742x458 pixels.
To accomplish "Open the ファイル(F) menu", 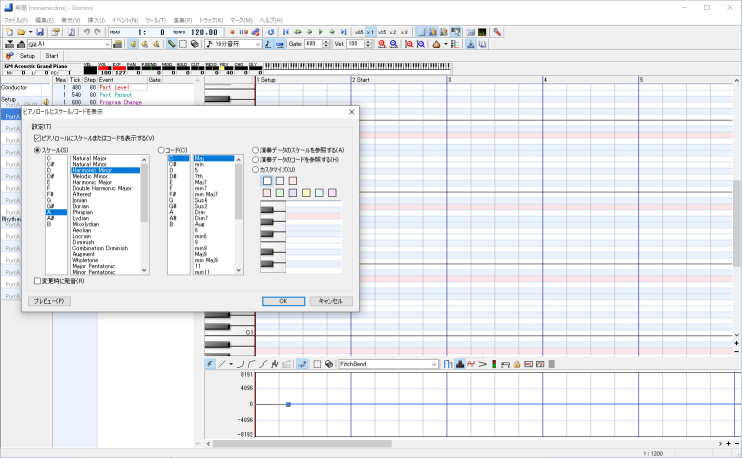I will pyautogui.click(x=16, y=20).
